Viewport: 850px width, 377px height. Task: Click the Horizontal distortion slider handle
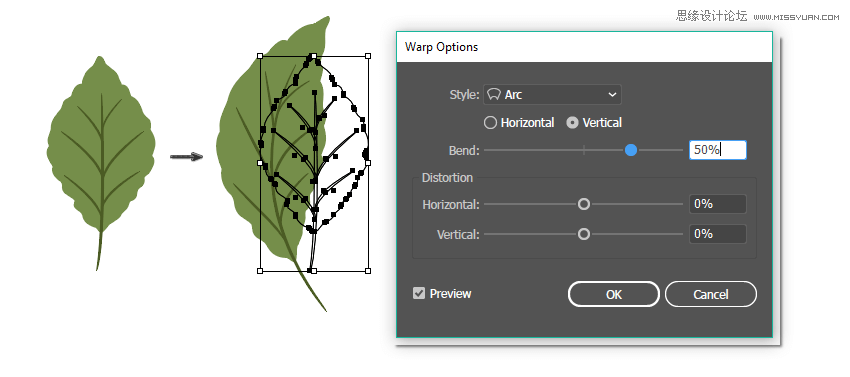pos(584,205)
